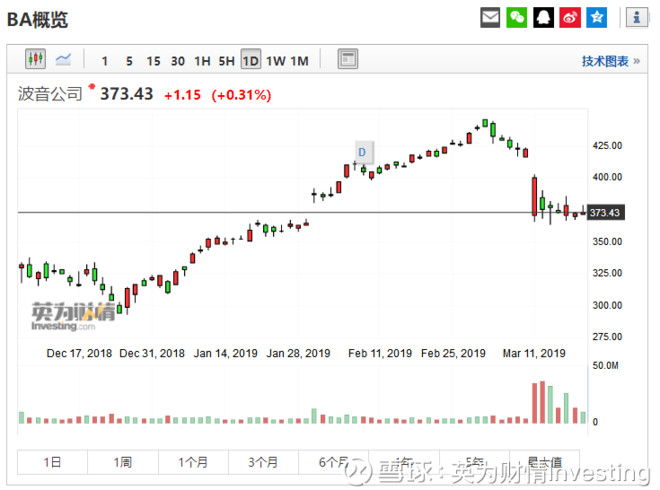Set the interval to 15 minutes
Screen dimensions: 660x490
coord(153,61)
